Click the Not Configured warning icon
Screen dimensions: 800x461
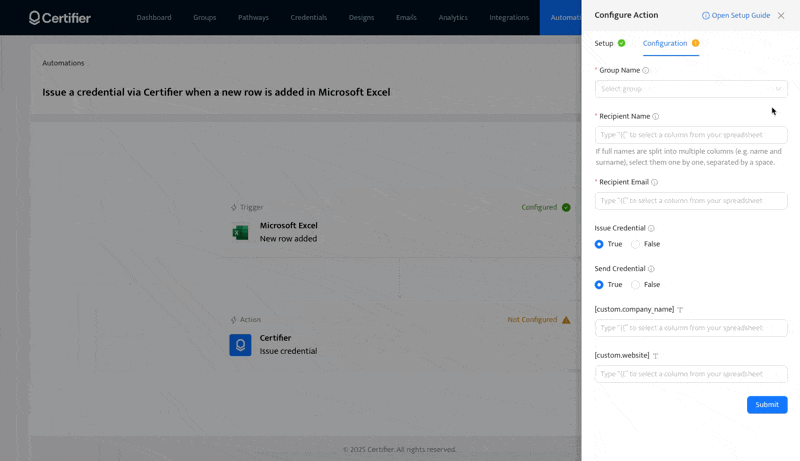pyautogui.click(x=566, y=320)
